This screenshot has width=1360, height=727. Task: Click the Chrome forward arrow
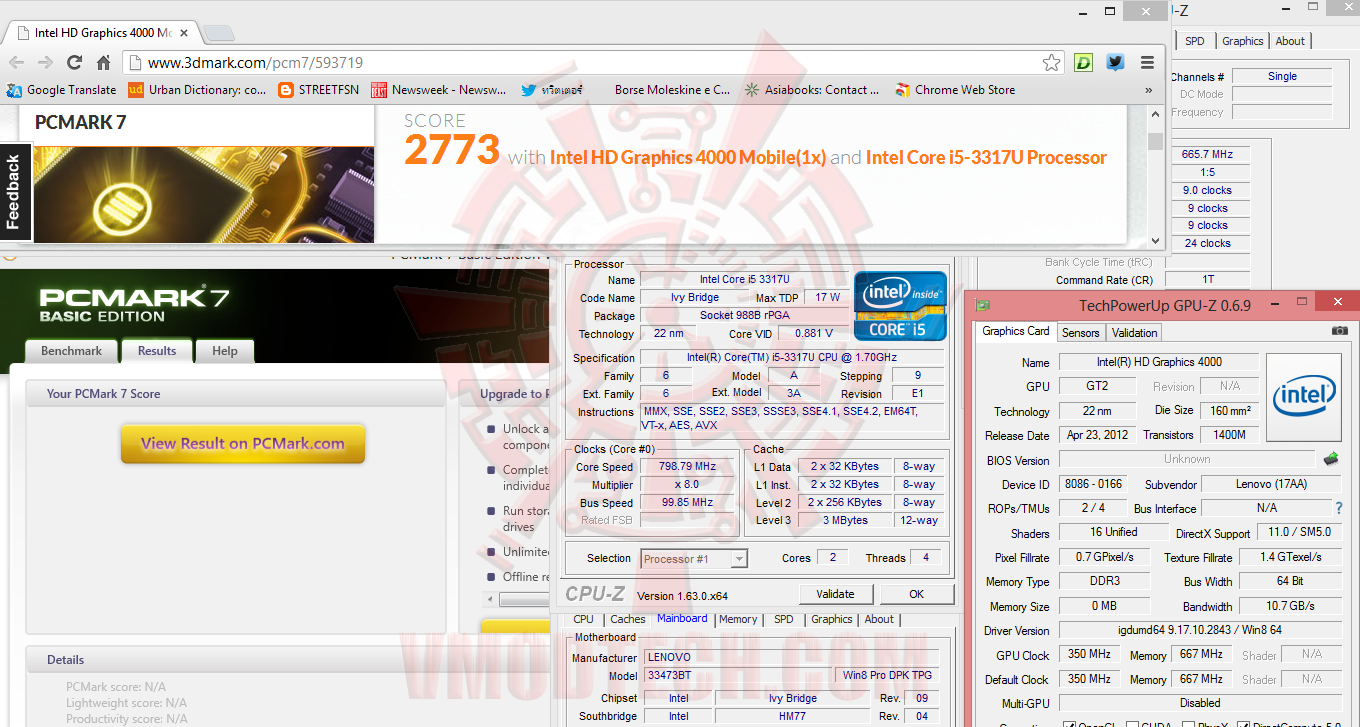pos(46,62)
